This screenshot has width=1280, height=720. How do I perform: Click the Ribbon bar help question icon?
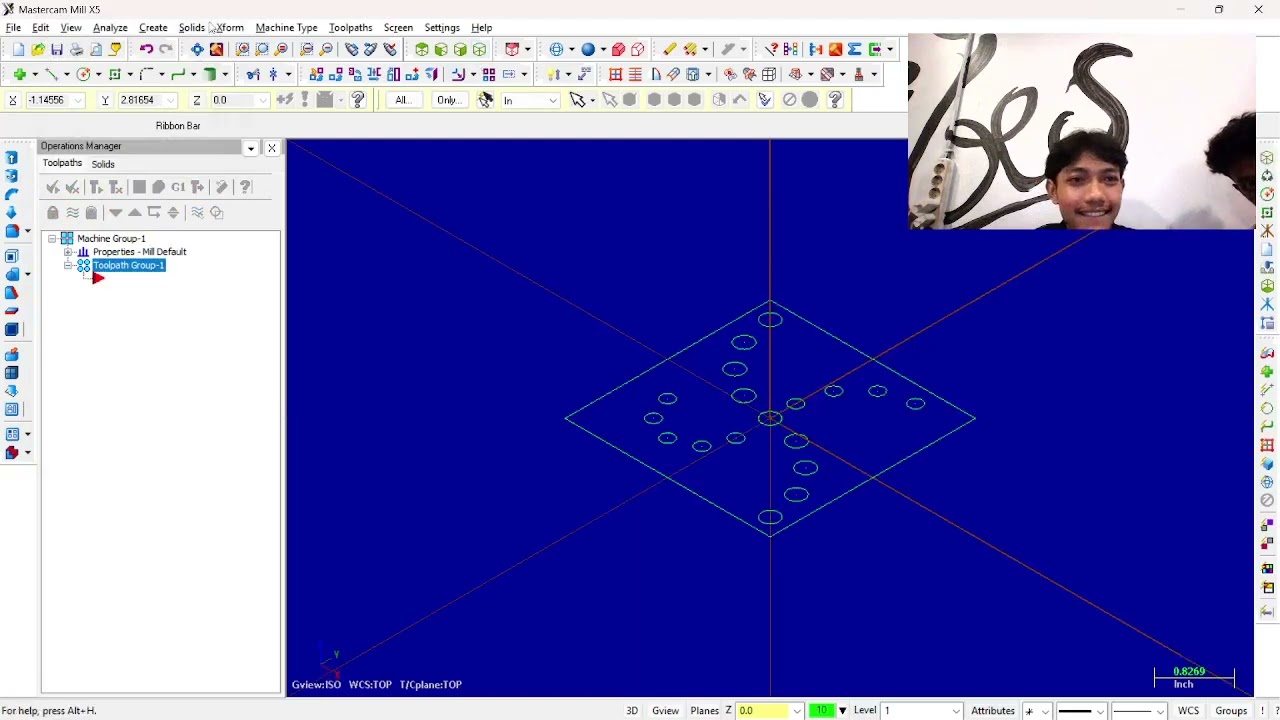pyautogui.click(x=358, y=100)
